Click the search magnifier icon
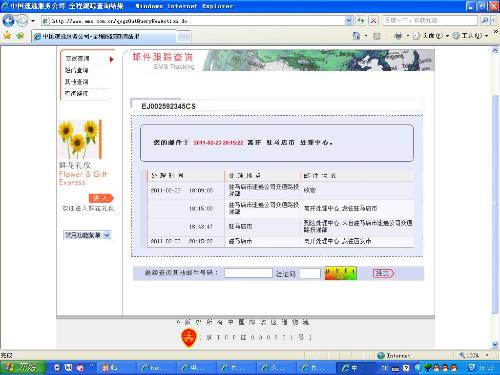Image resolution: width=500 pixels, height=375 pixels. (485, 21)
